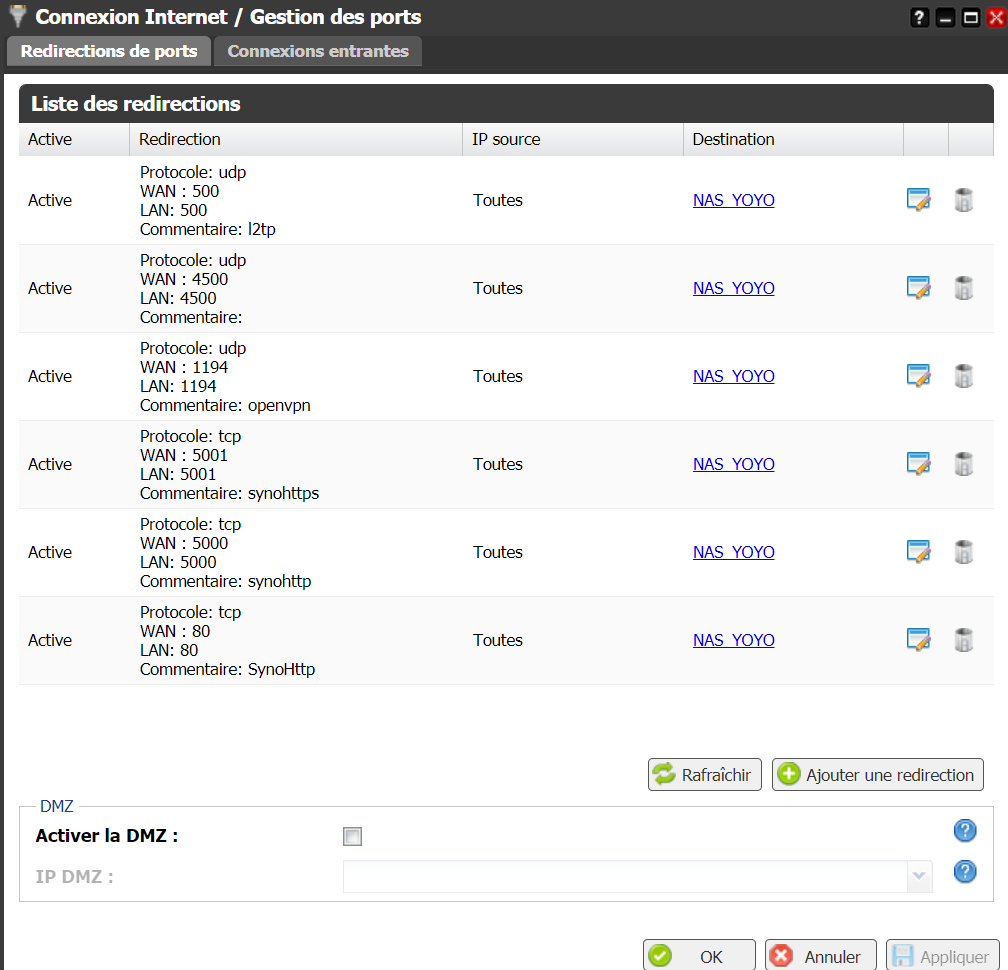Edit the openvpn 1194 redirection
This screenshot has height=970, width=1008.
point(918,376)
